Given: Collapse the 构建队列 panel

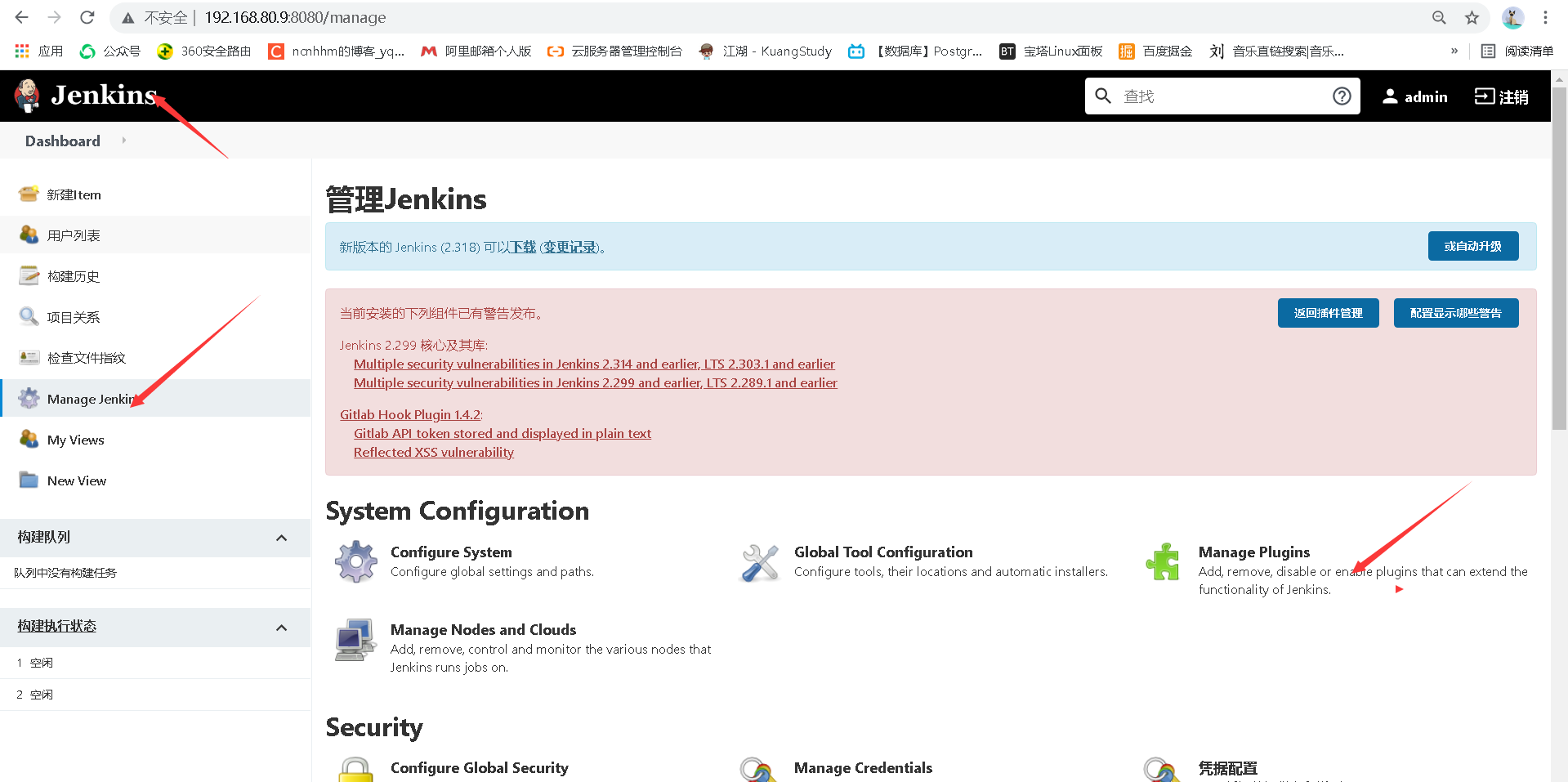Looking at the screenshot, I should coord(282,538).
